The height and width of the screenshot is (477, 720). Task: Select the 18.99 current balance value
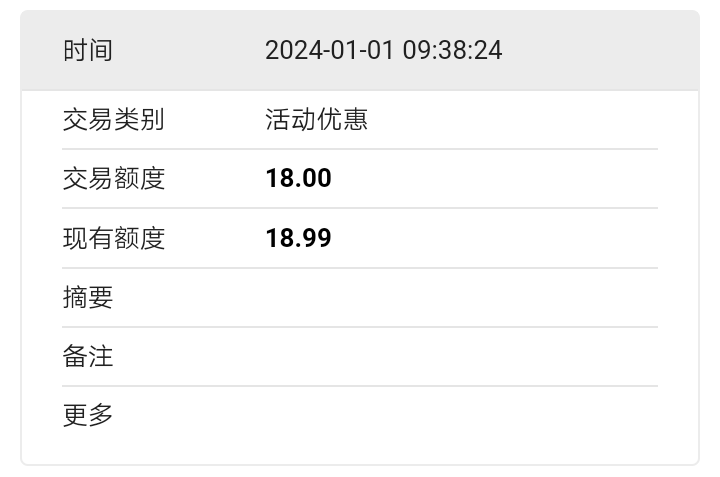(x=298, y=238)
